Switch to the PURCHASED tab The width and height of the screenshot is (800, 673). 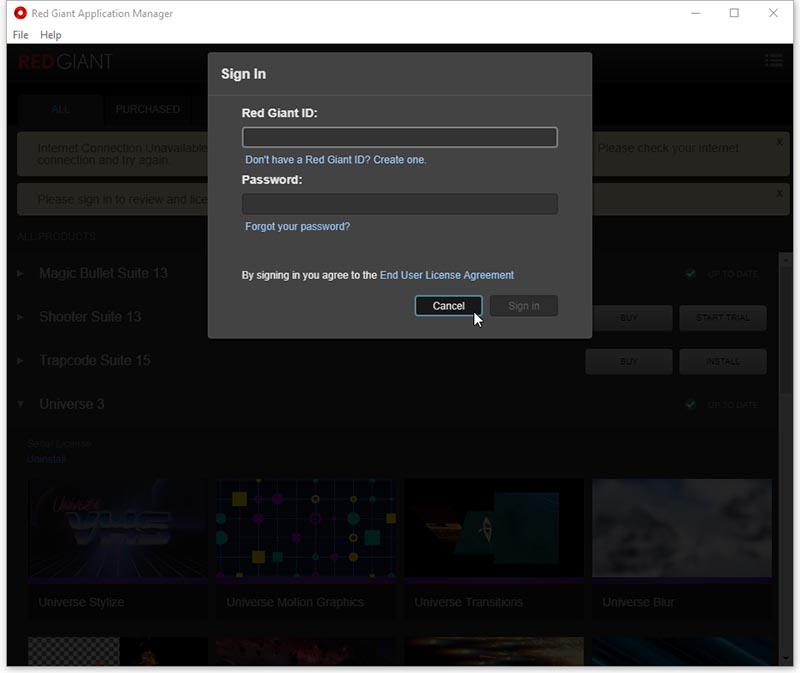click(x=147, y=109)
